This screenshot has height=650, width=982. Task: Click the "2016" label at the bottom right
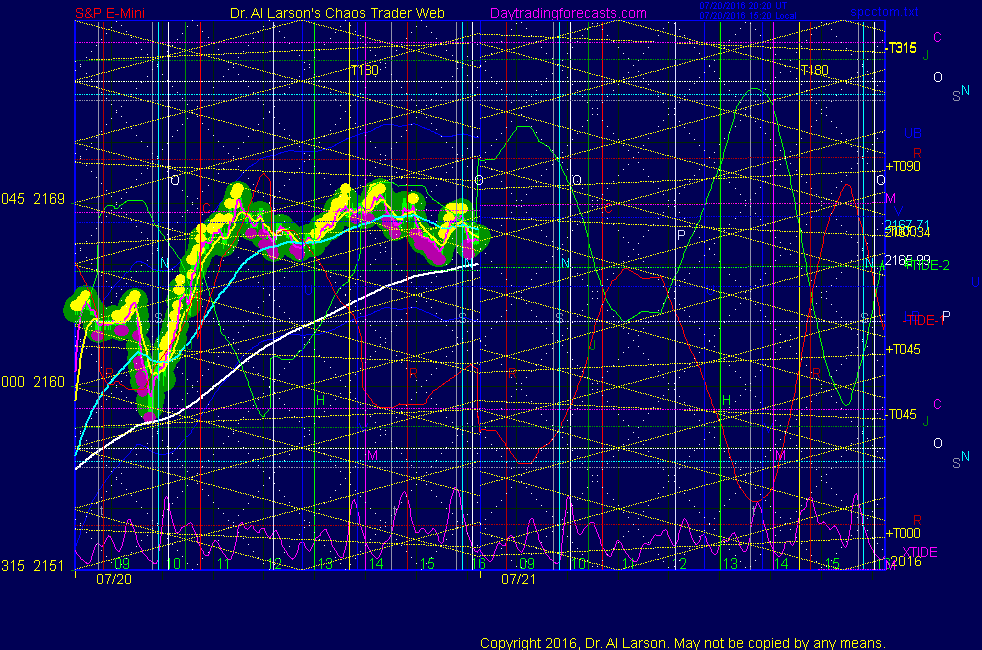click(906, 562)
